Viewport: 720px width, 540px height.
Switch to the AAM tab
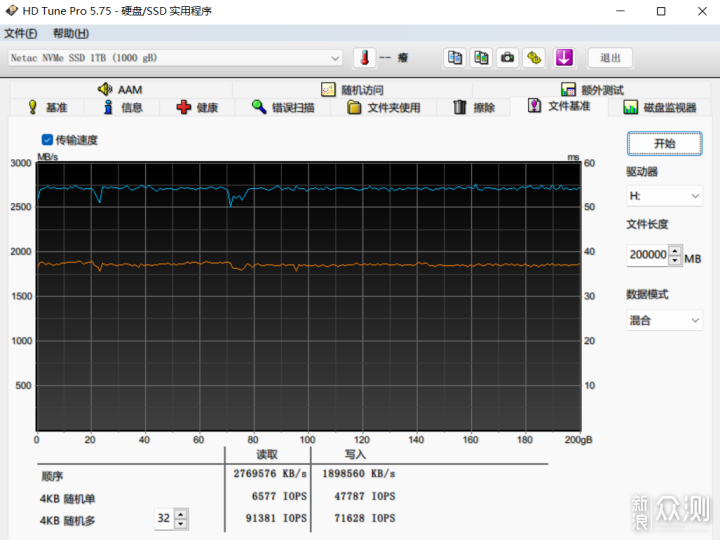coord(120,90)
